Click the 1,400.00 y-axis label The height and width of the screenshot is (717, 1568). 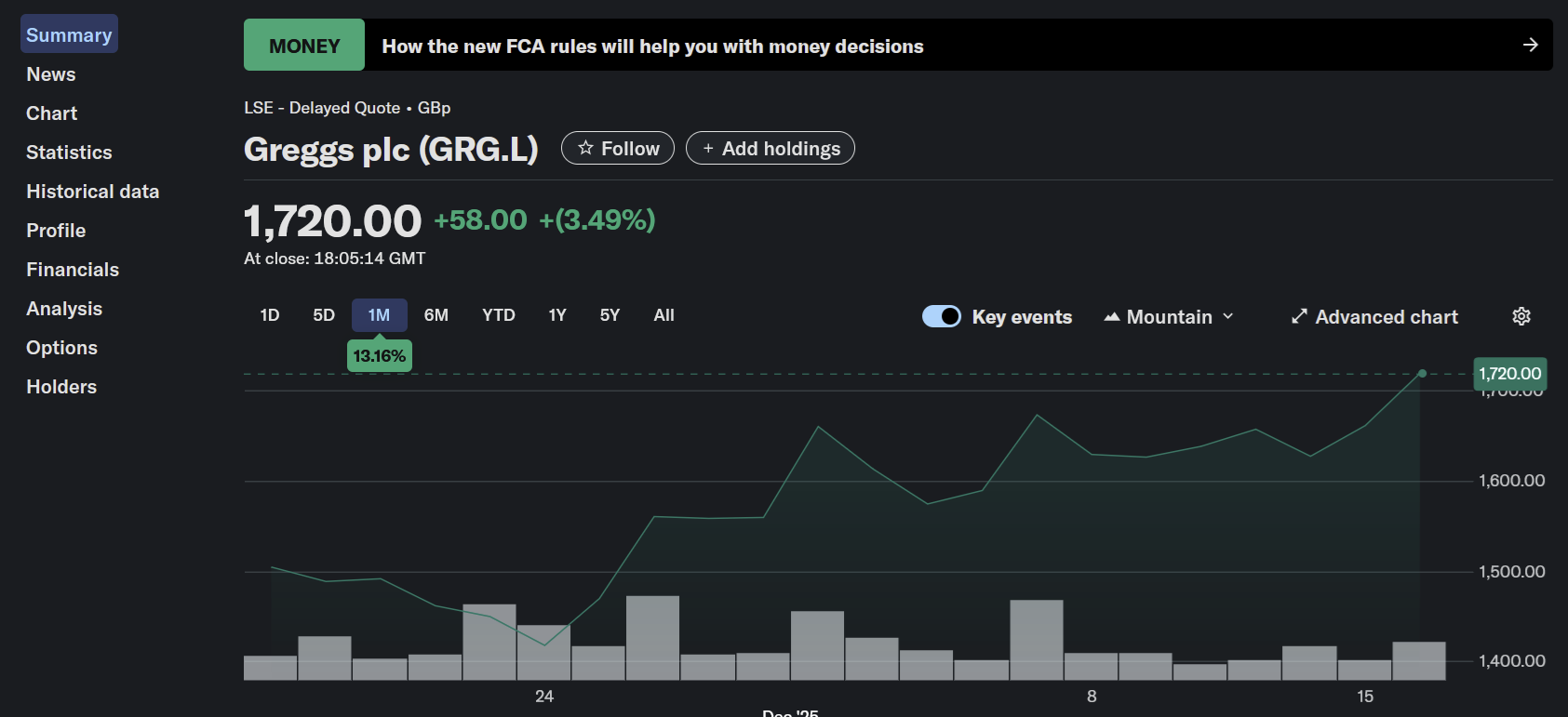[1512, 661]
